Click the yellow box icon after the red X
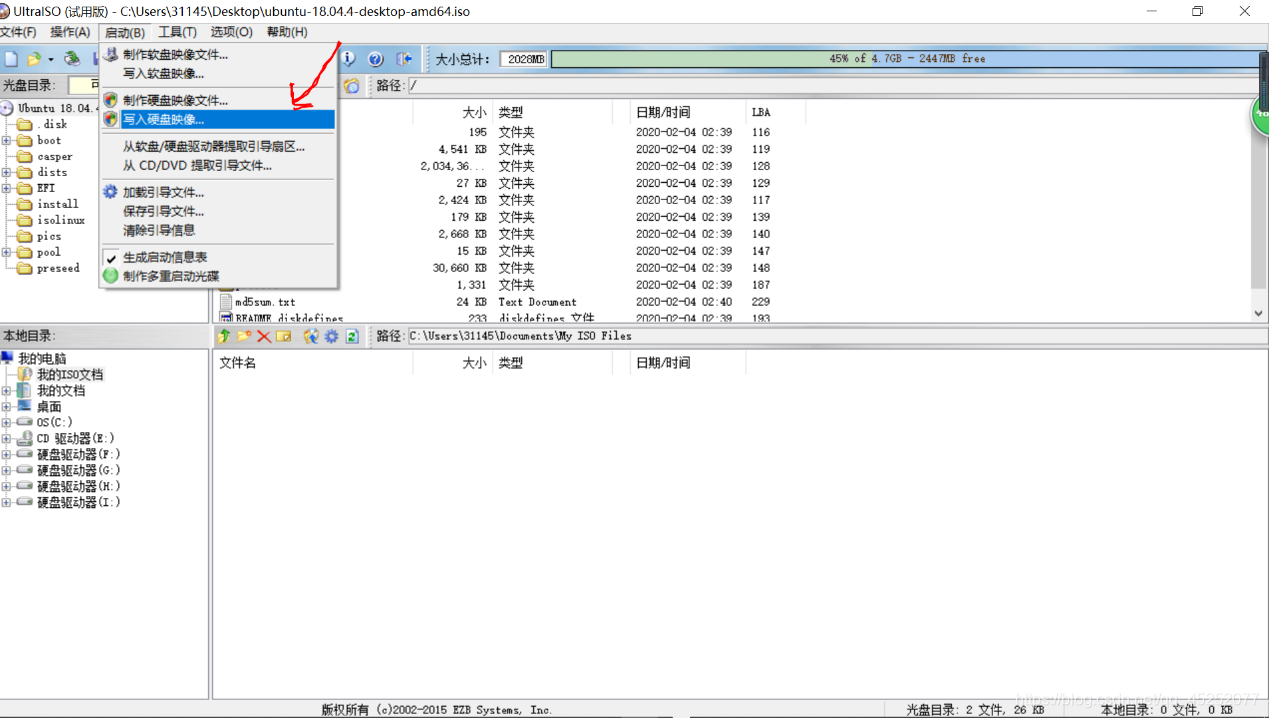The height and width of the screenshot is (718, 1269). pyautogui.click(x=284, y=336)
